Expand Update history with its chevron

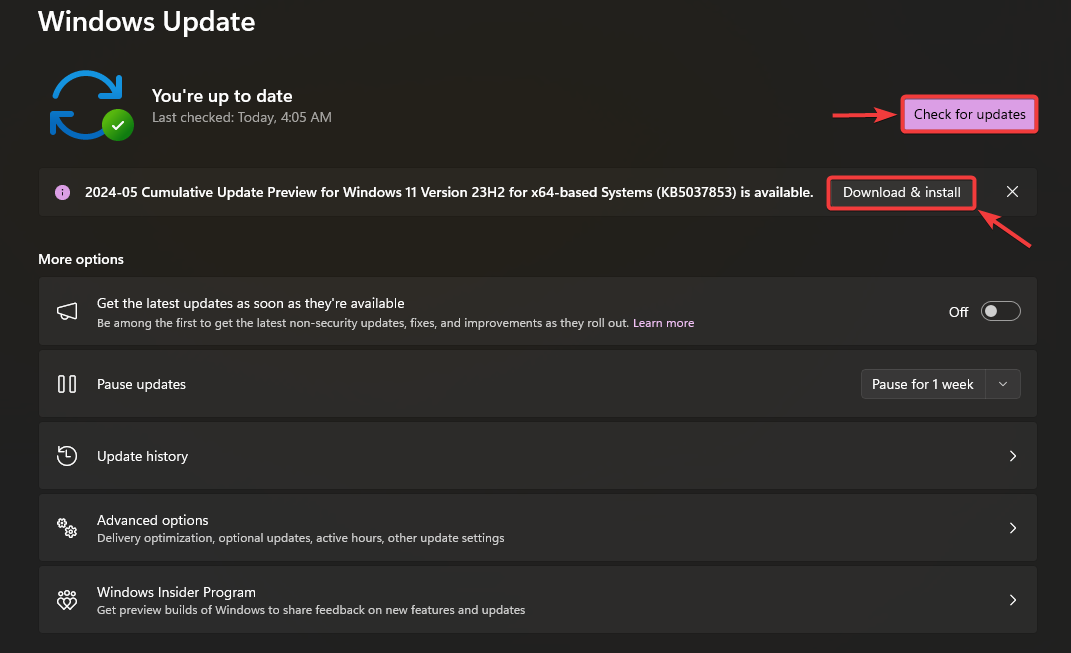coord(1012,456)
